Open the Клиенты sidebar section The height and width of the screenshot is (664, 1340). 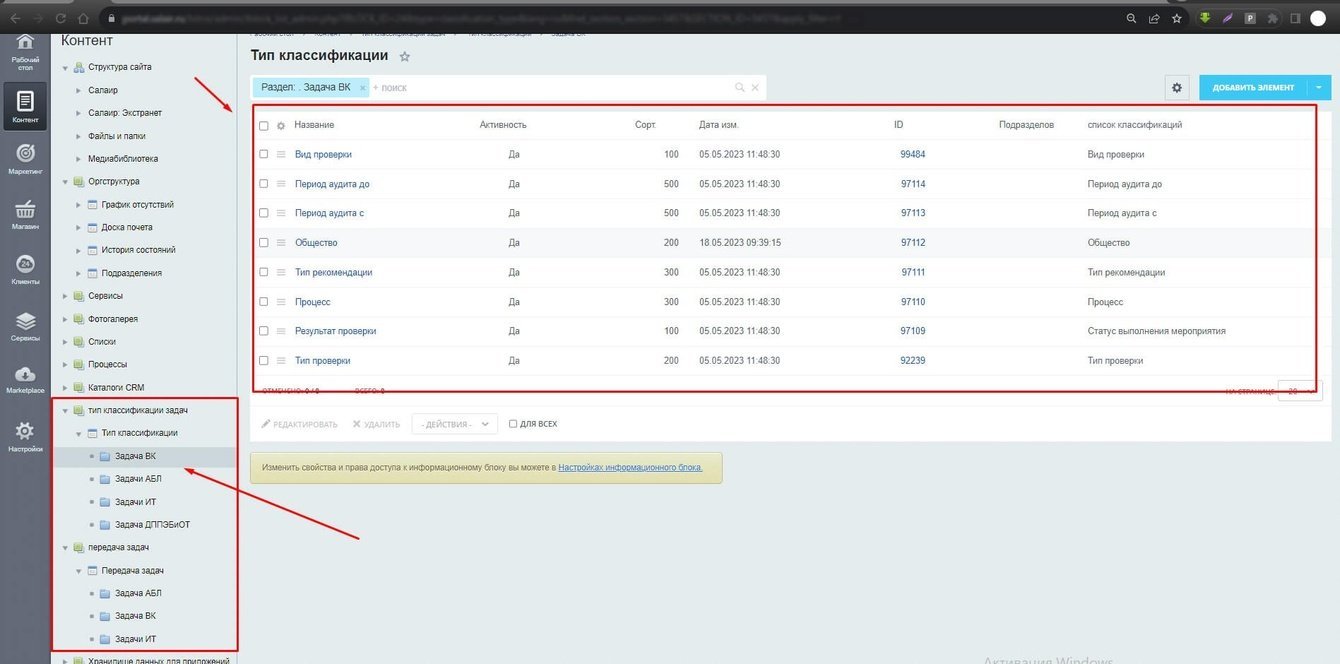tap(25, 269)
